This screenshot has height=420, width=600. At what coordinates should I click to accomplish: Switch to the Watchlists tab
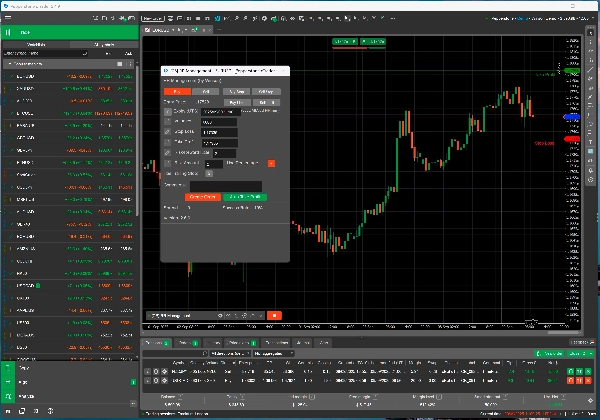pyautogui.click(x=35, y=45)
